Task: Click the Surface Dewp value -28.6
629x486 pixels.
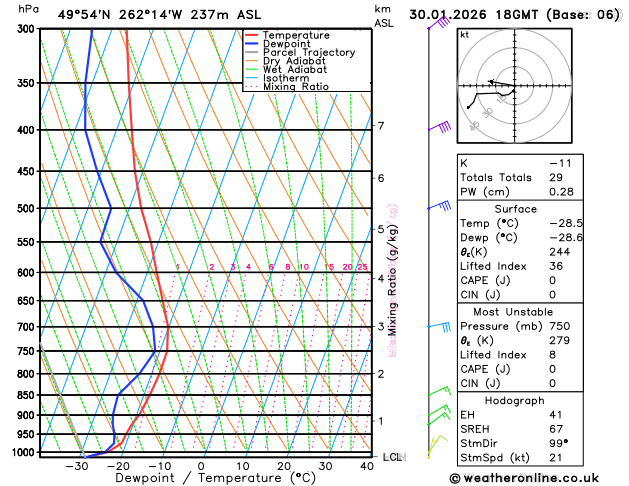Action: pyautogui.click(x=566, y=238)
